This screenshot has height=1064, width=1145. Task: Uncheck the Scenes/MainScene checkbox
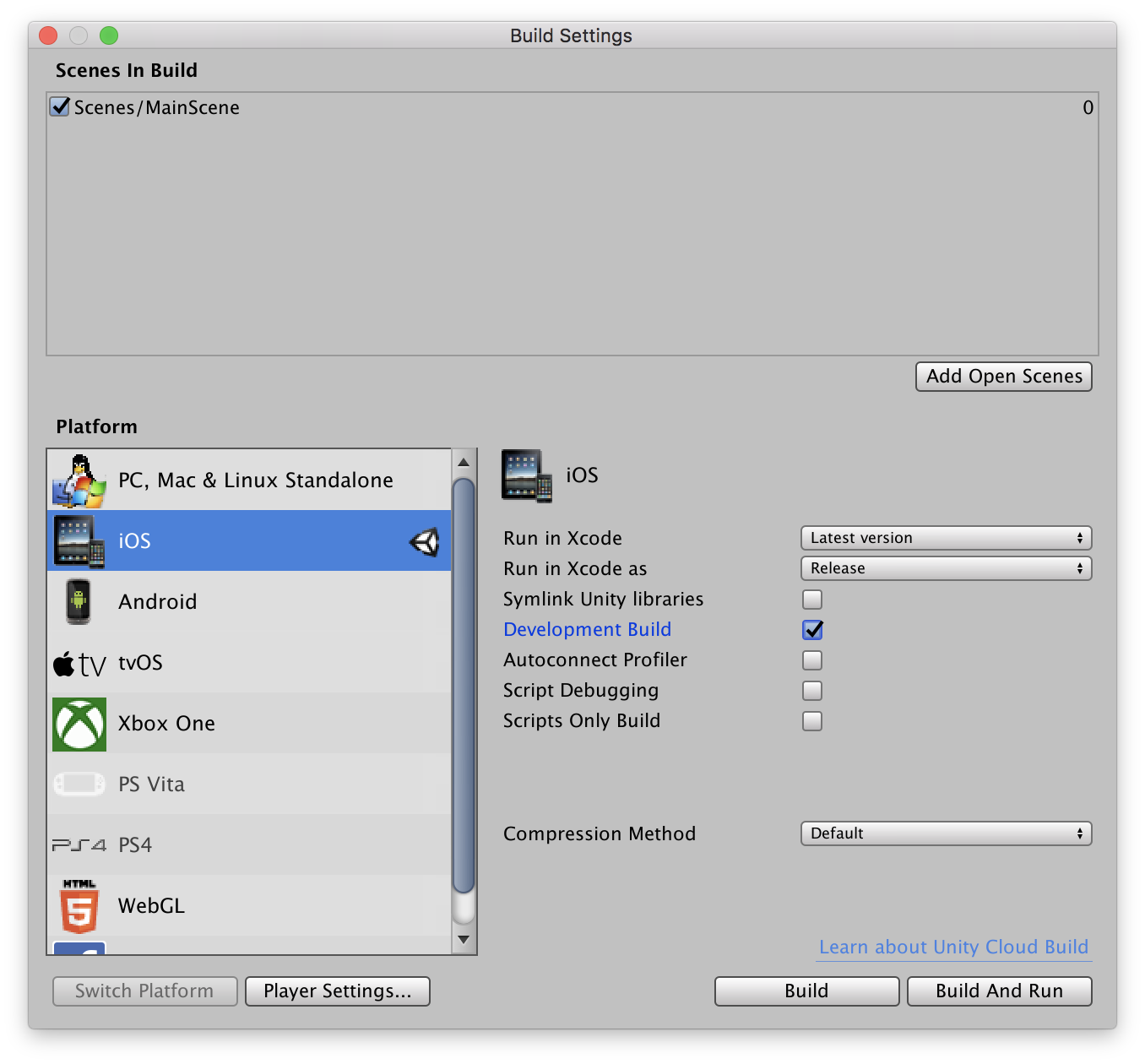pyautogui.click(x=59, y=106)
